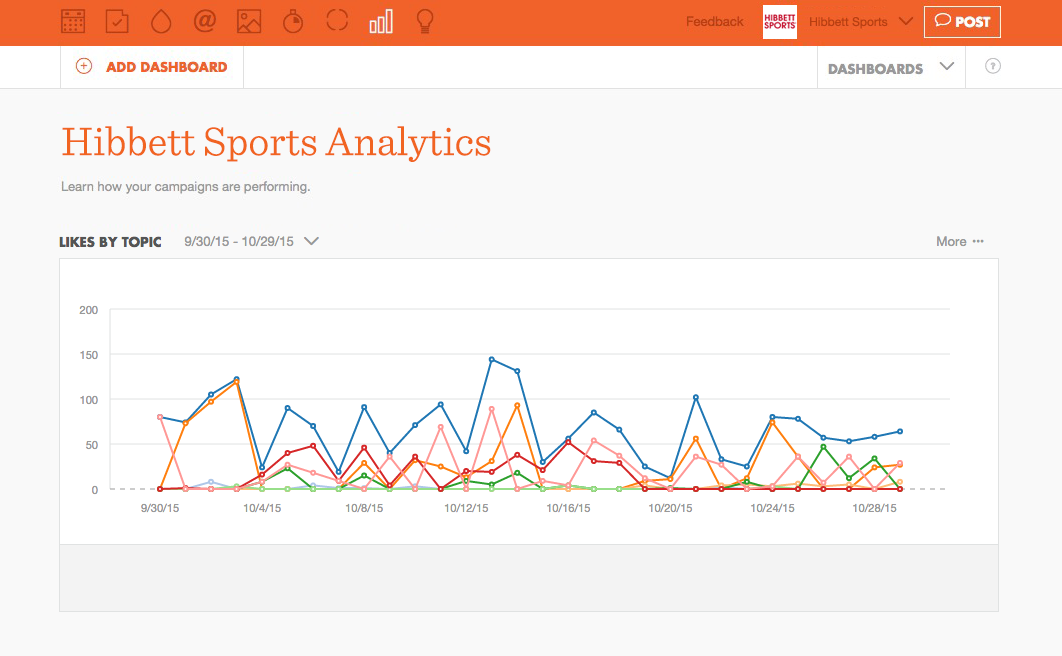The image size is (1062, 656).
Task: Open the bar chart analytics icon
Action: 381,22
